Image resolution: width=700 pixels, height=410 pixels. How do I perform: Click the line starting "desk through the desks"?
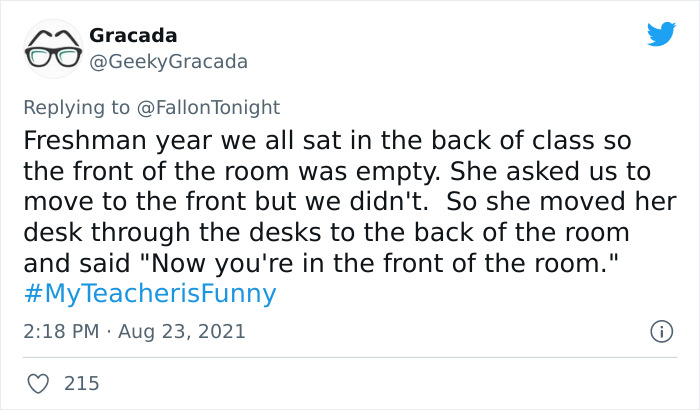point(326,233)
